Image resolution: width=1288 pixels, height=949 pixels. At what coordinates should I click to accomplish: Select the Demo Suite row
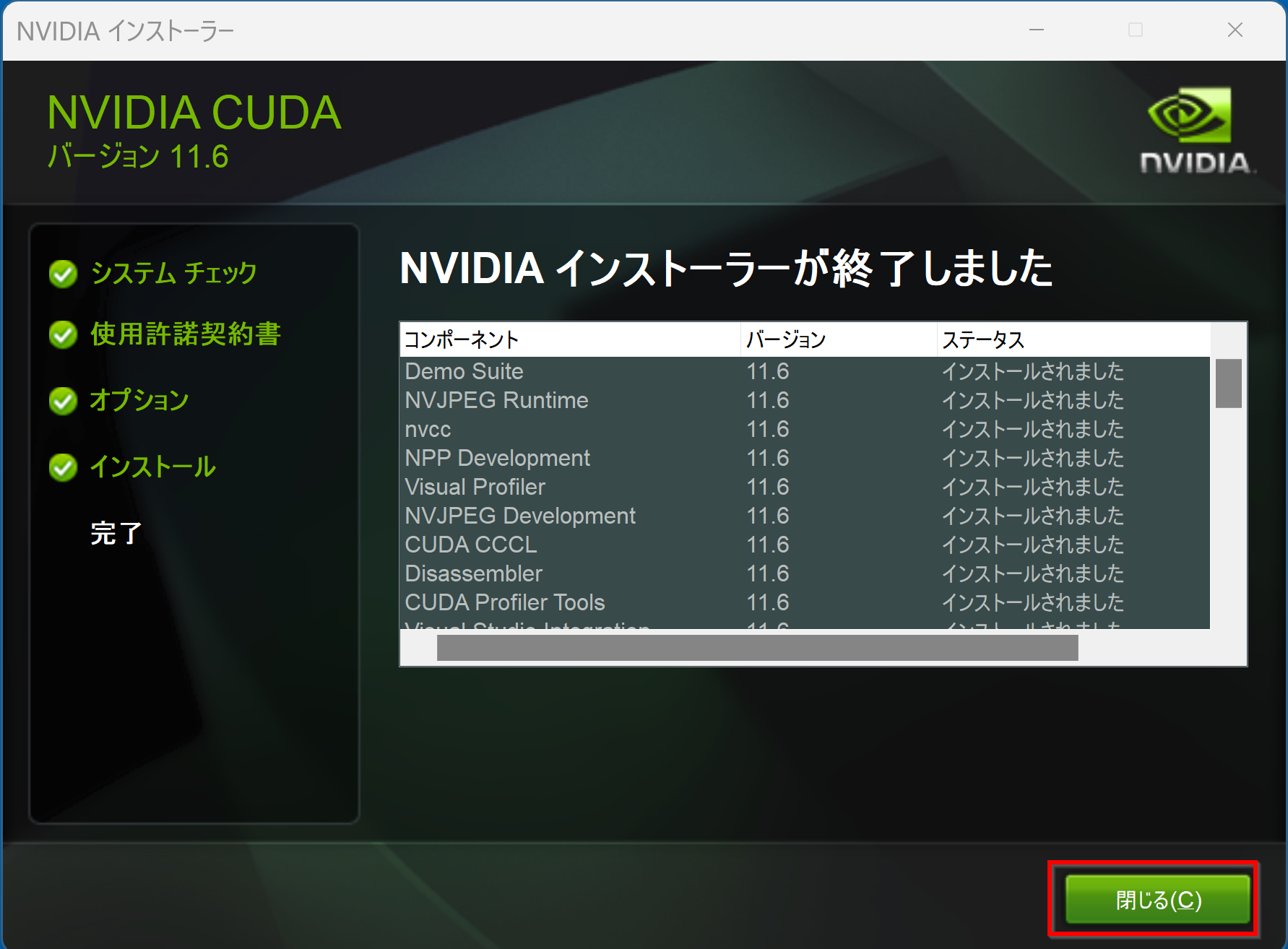coord(805,371)
